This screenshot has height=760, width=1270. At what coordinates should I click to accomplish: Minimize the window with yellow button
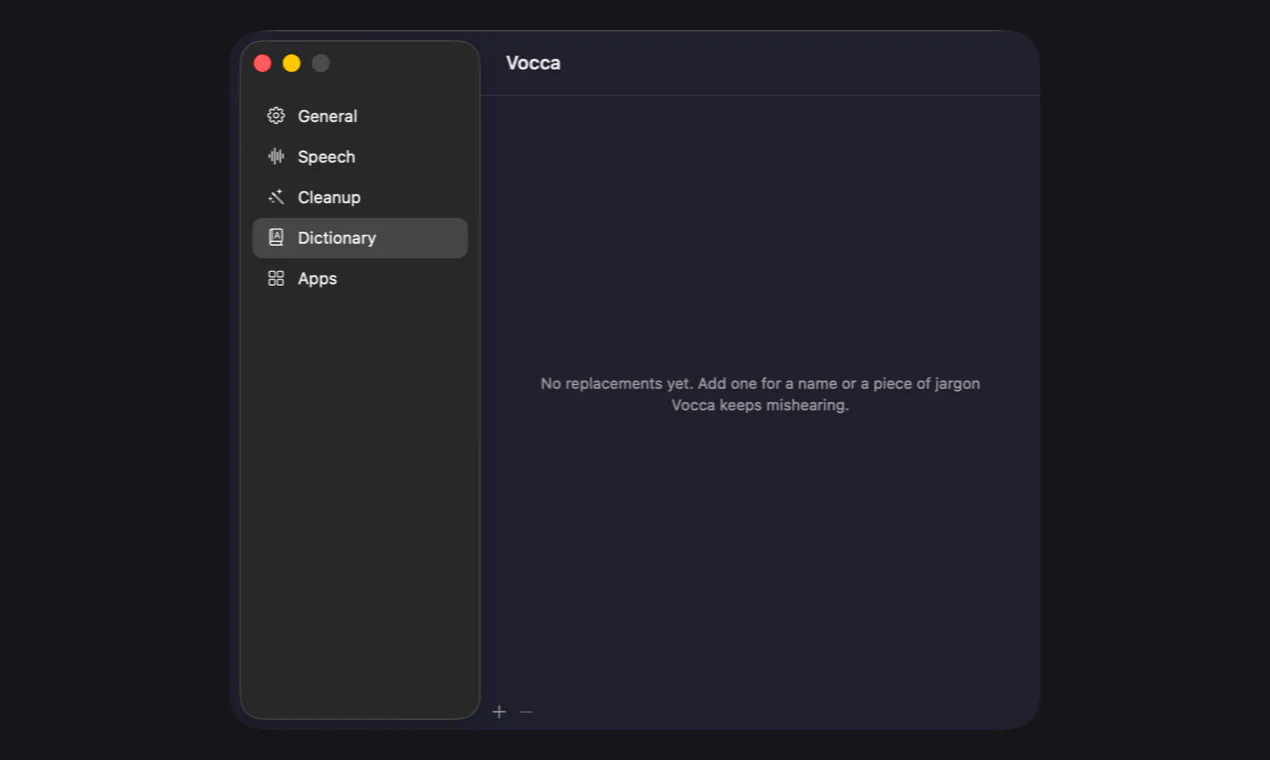292,63
